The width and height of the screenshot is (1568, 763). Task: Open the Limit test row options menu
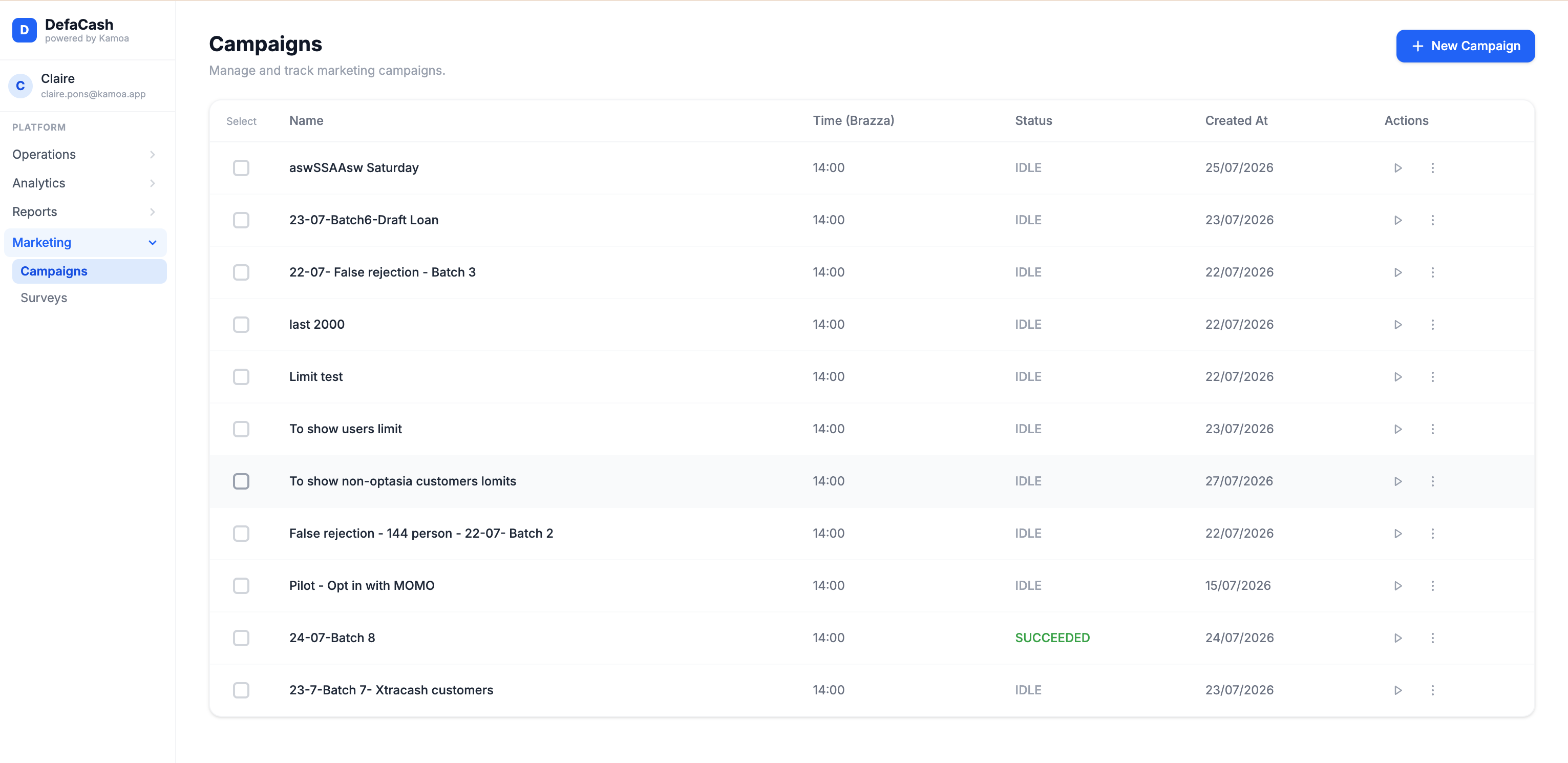[1432, 377]
